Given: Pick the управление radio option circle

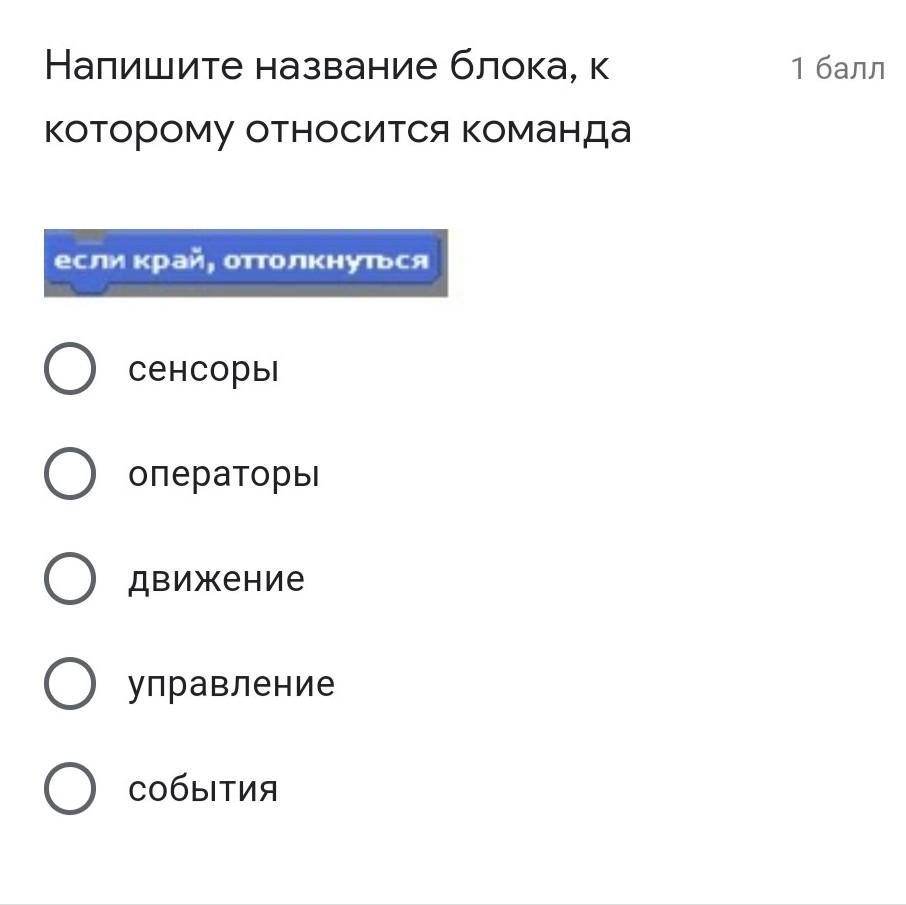Looking at the screenshot, I should tap(70, 683).
